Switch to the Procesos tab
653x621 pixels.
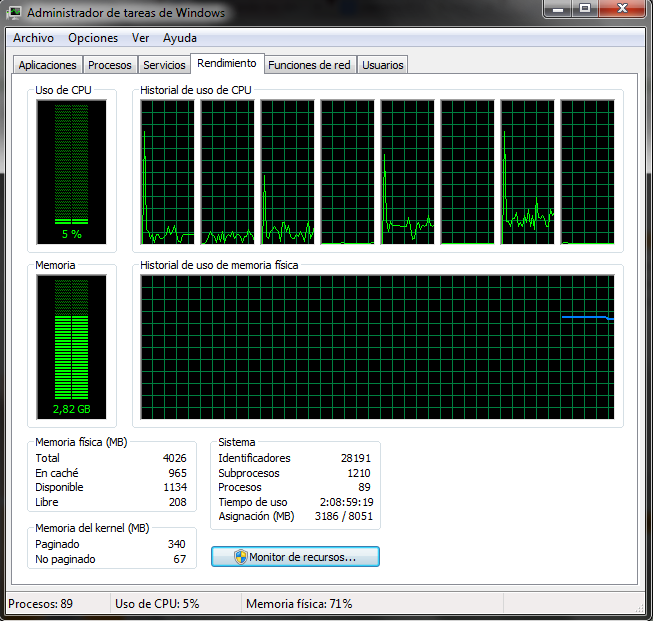point(110,65)
